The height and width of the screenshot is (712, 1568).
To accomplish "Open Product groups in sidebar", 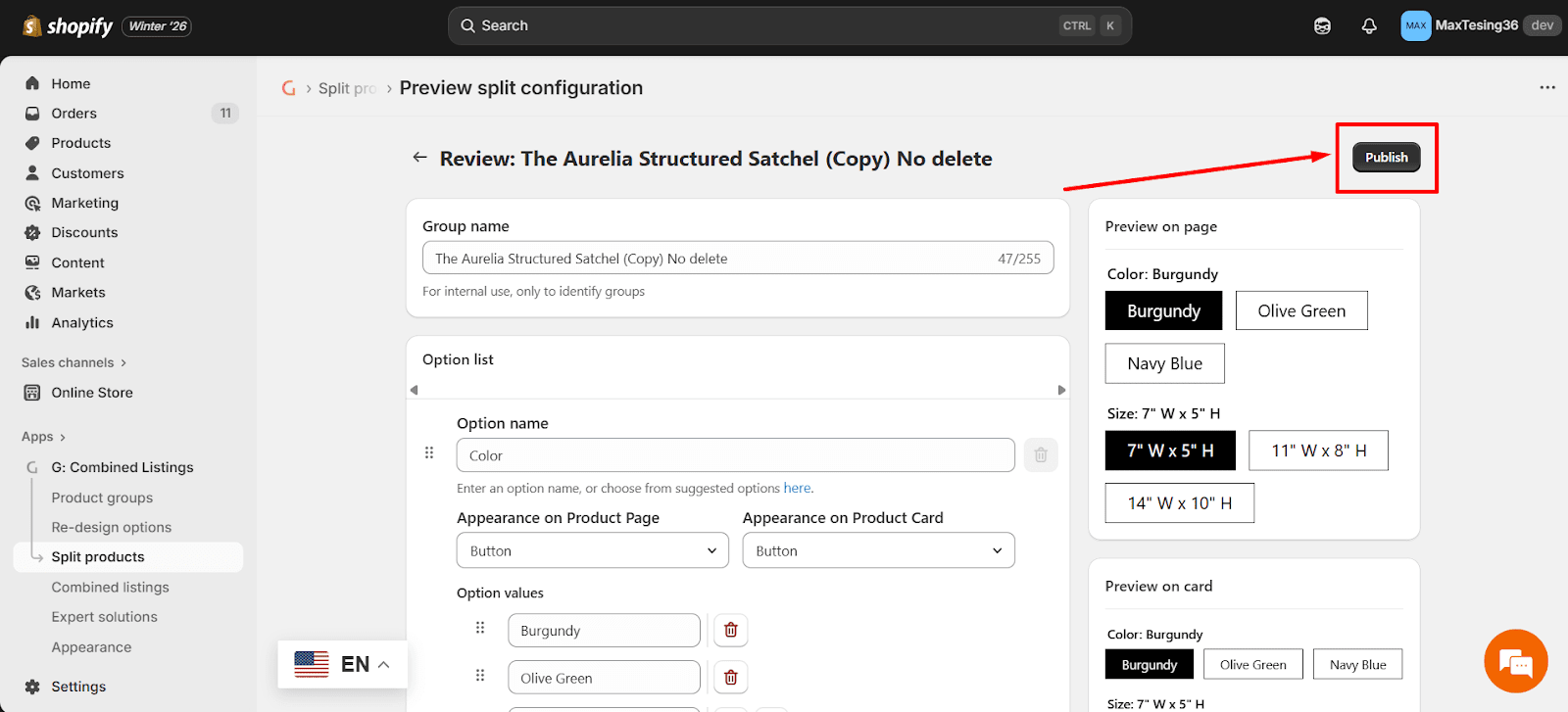I will [x=102, y=498].
